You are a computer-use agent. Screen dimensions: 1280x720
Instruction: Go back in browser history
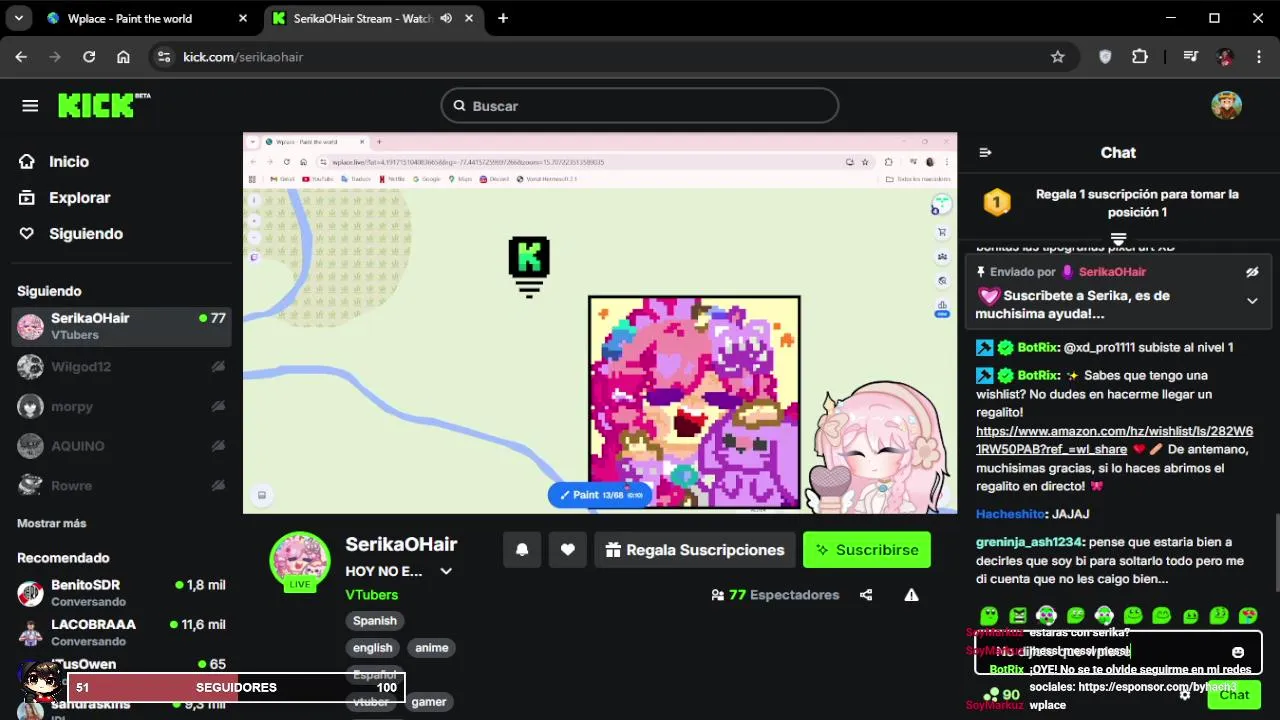pyautogui.click(x=21, y=57)
